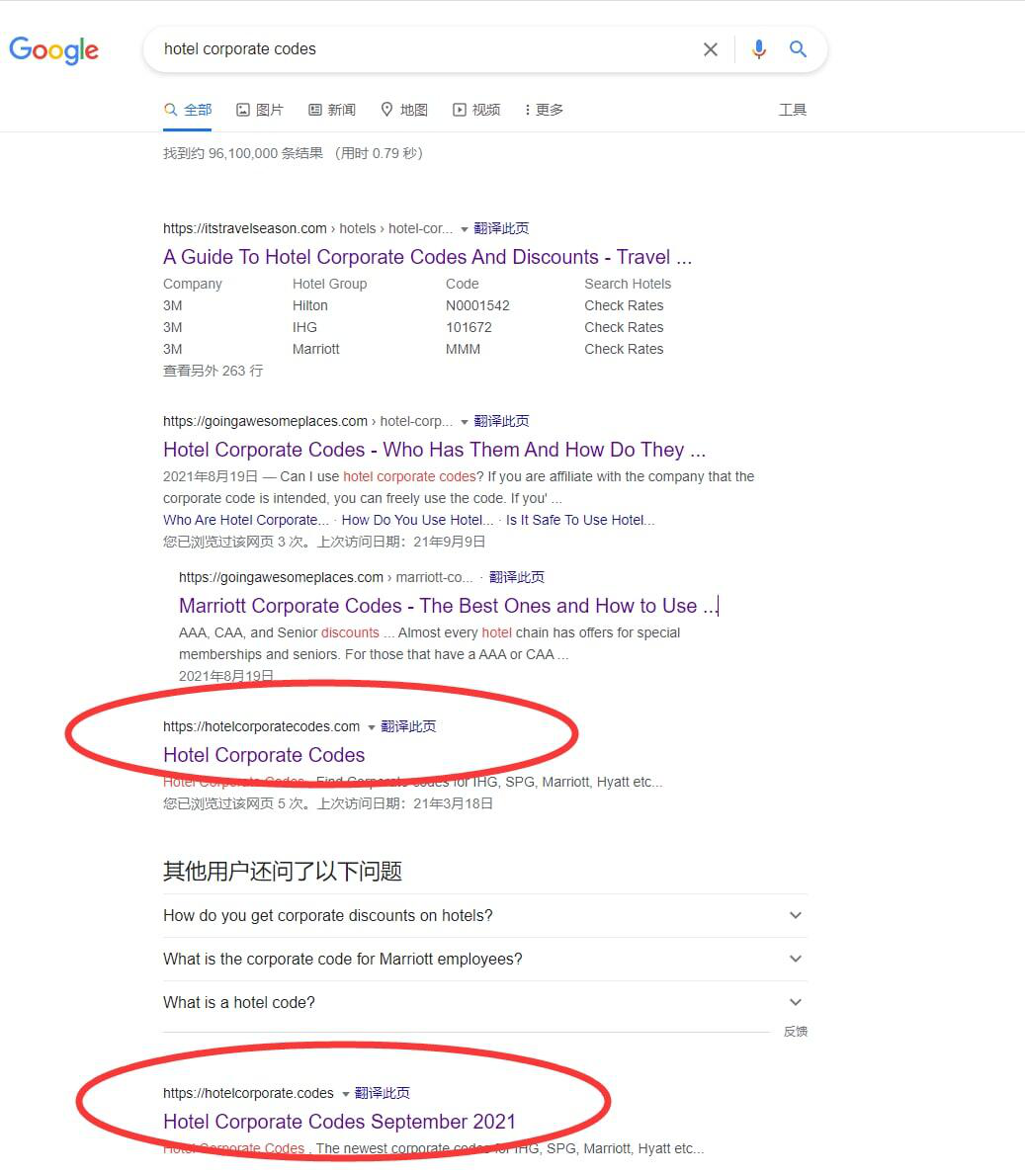The width and height of the screenshot is (1025, 1176).
Task: Start voice search with microphone icon
Action: (759, 49)
